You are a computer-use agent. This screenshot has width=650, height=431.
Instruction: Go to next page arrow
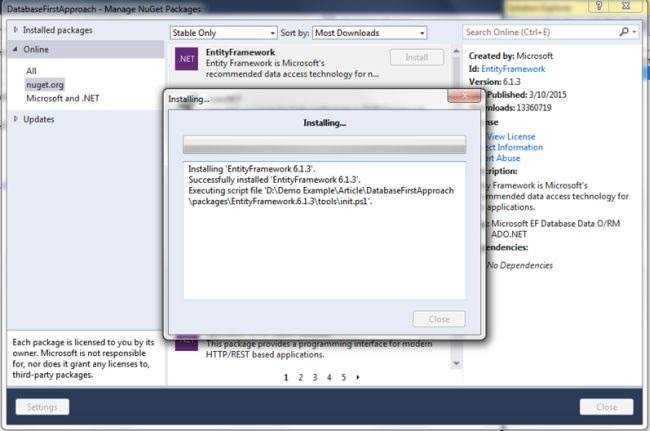[x=358, y=377]
